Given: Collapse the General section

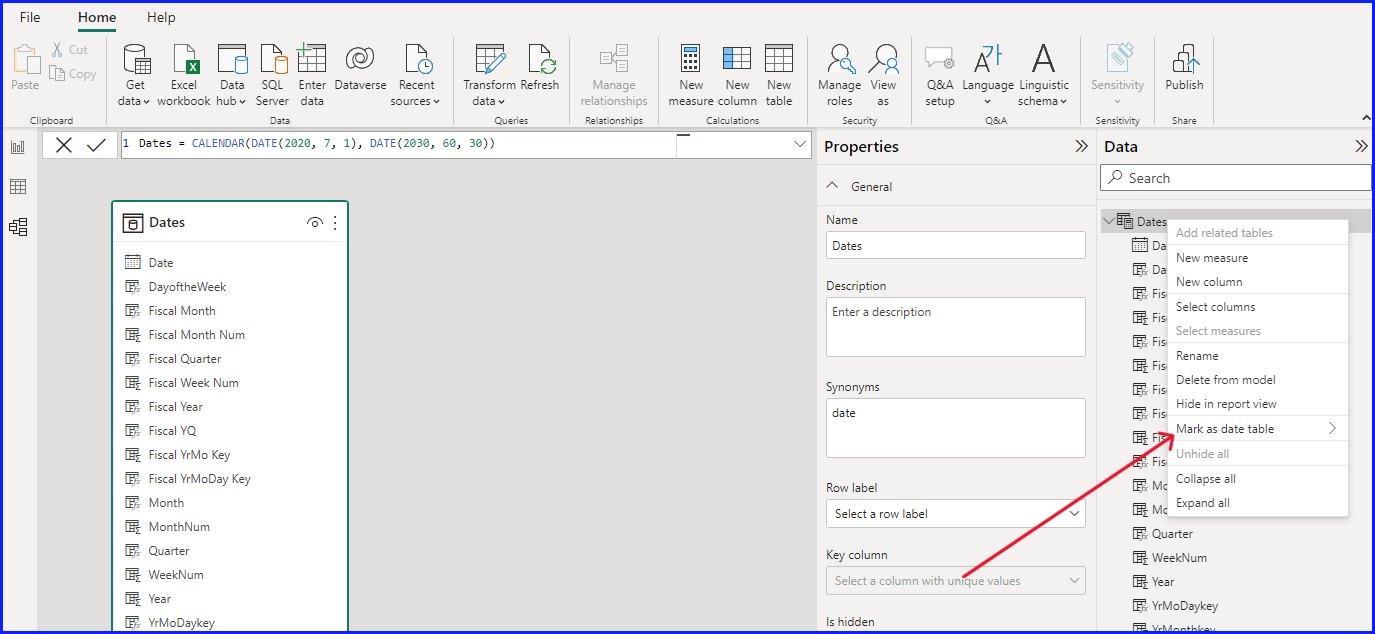Looking at the screenshot, I should [833, 187].
